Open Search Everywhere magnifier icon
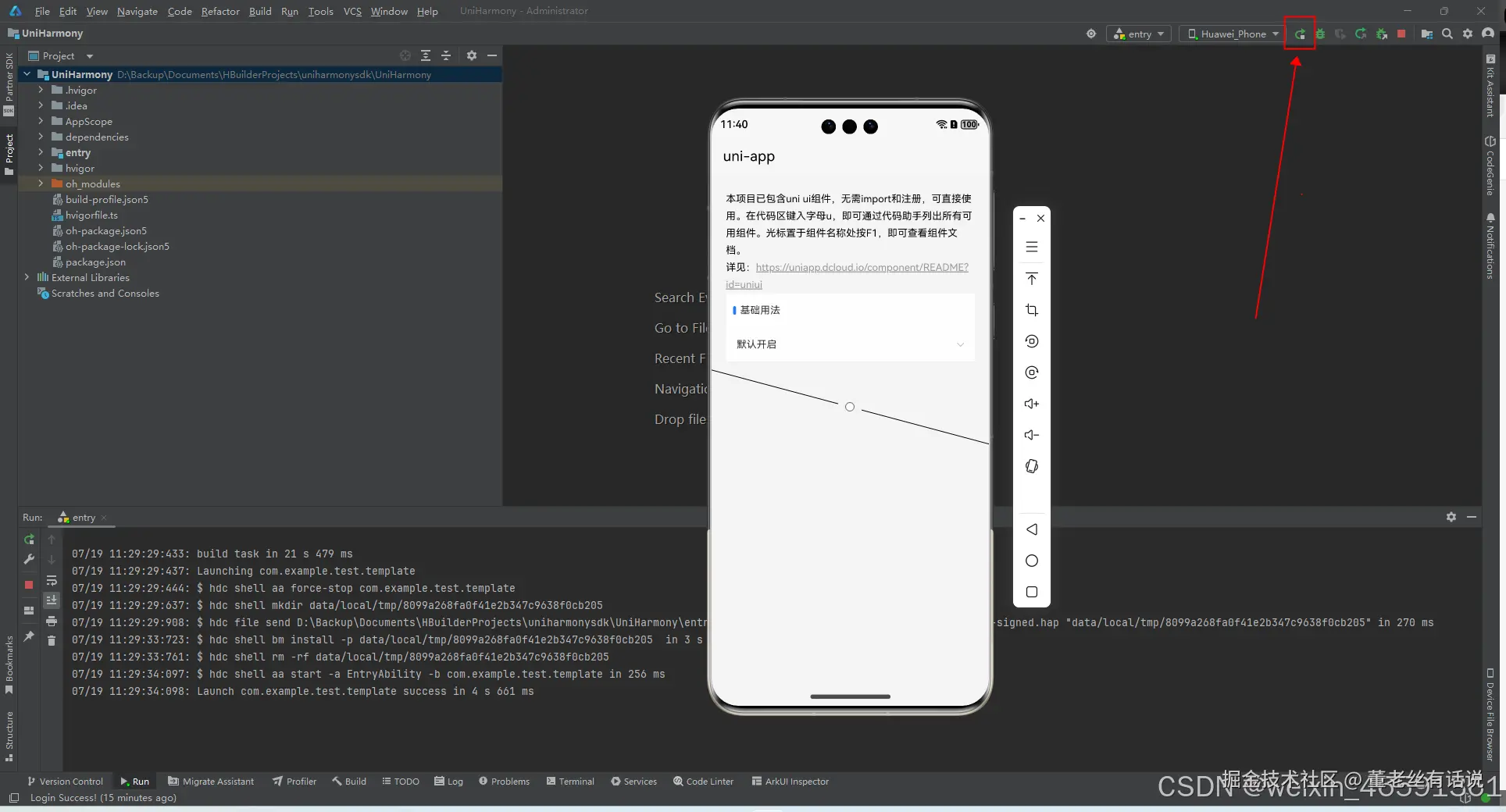The height and width of the screenshot is (812, 1506). tap(1447, 34)
